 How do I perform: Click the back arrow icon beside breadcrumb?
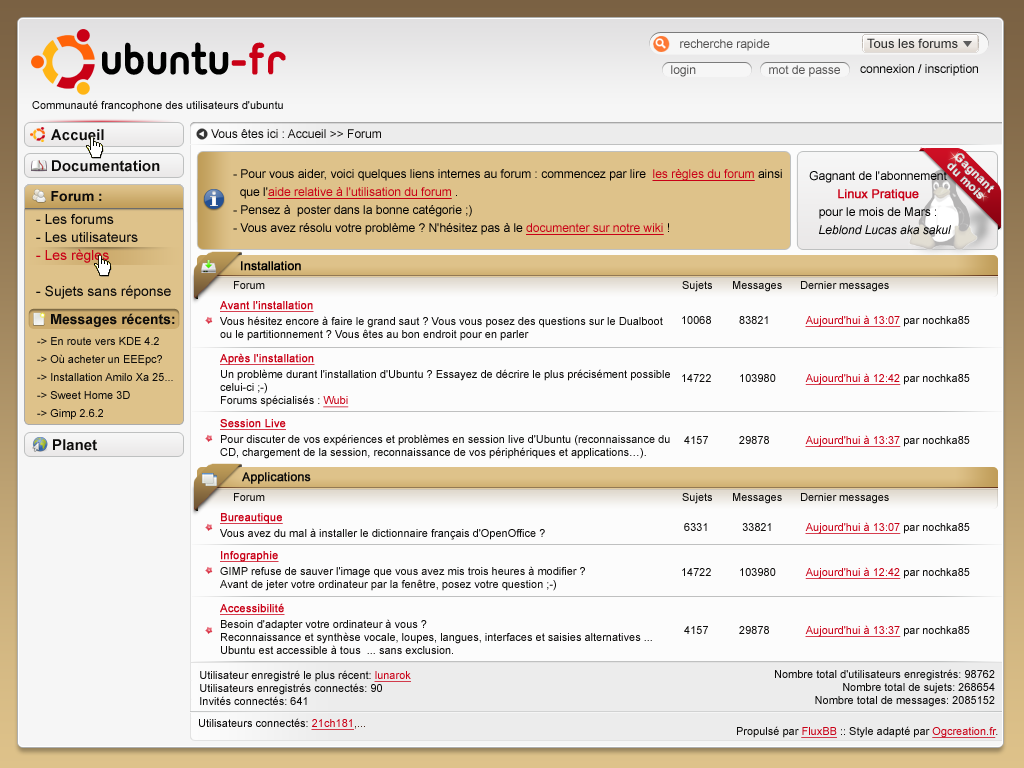[x=202, y=134]
